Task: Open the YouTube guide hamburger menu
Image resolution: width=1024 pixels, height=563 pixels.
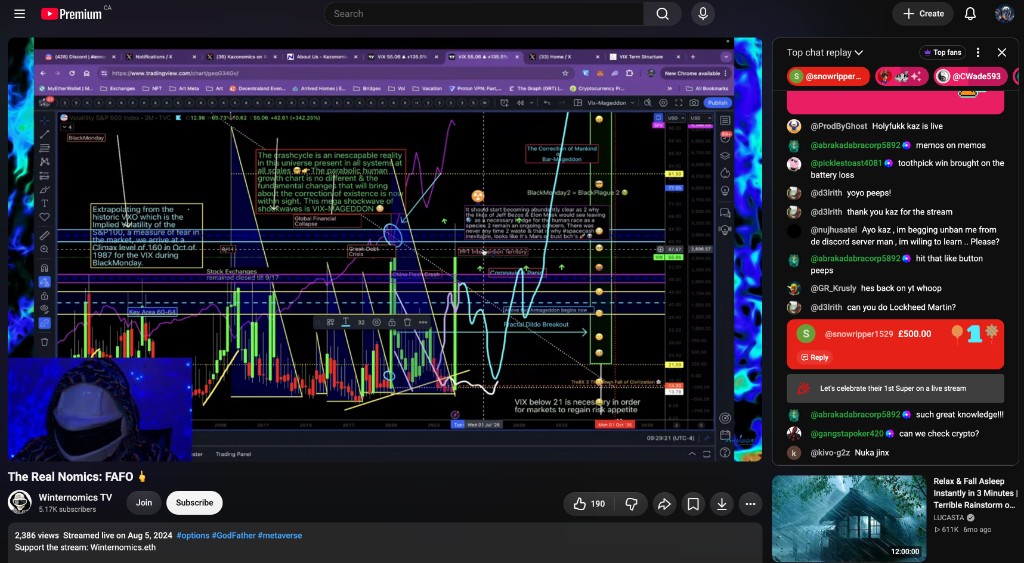Action: (20, 14)
